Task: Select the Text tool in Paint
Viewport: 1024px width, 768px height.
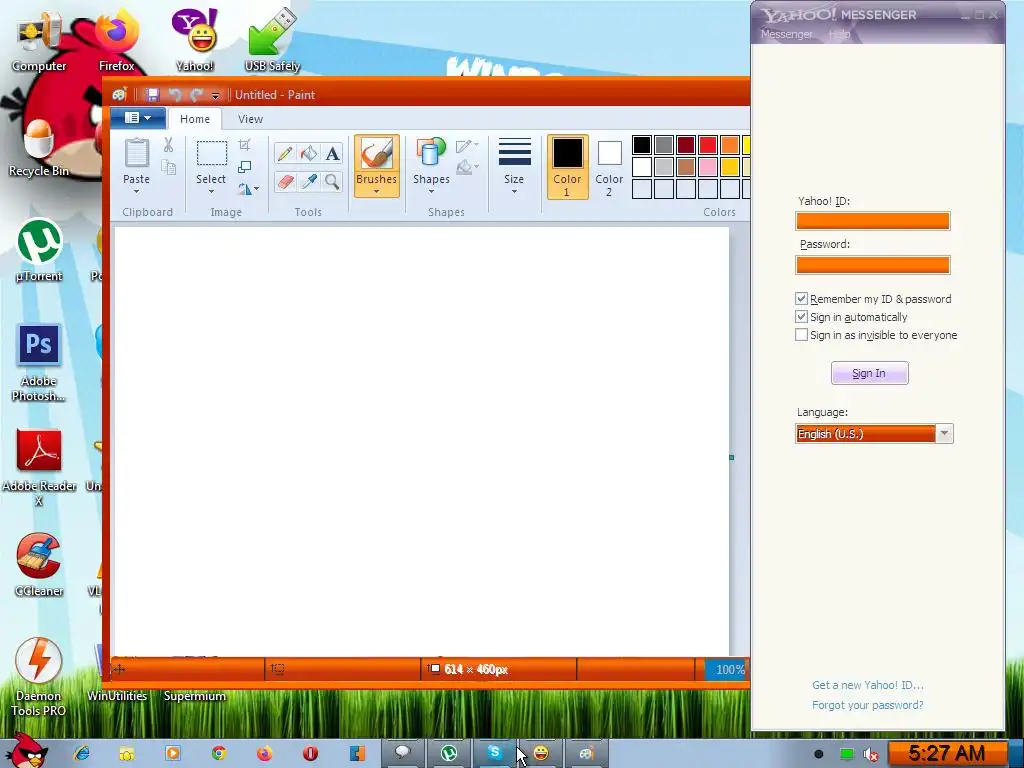Action: pyautogui.click(x=332, y=153)
